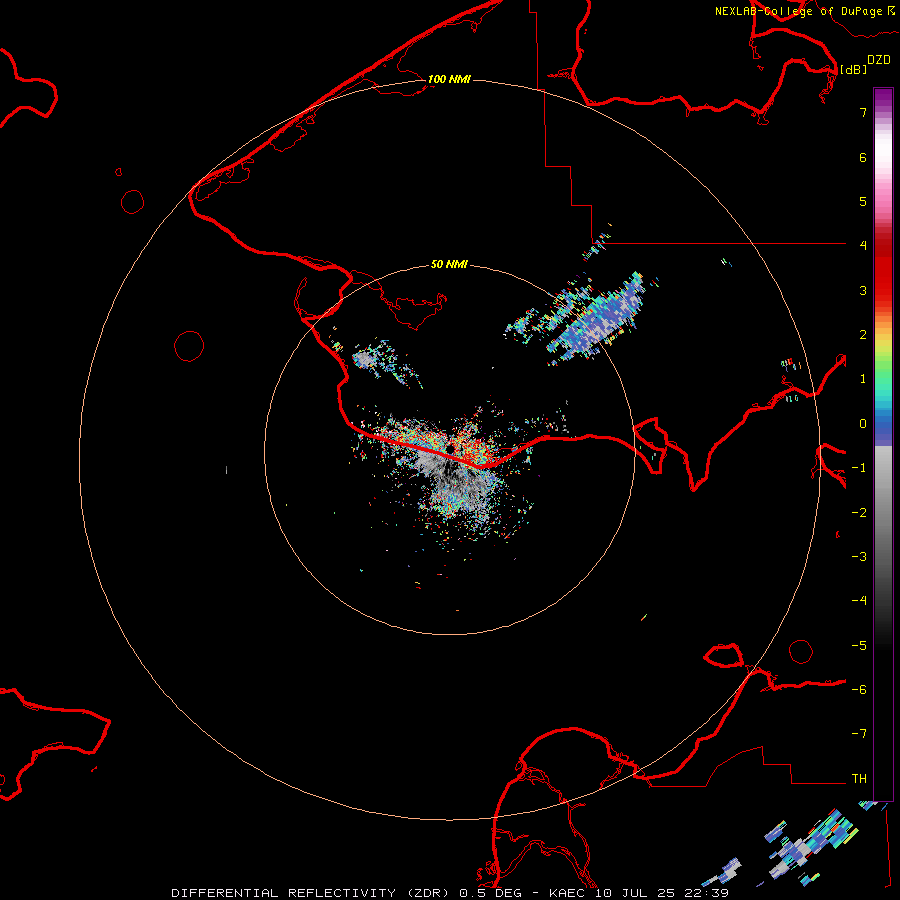
Task: Click the -6 value on color scale
Action: pyautogui.click(x=859, y=690)
